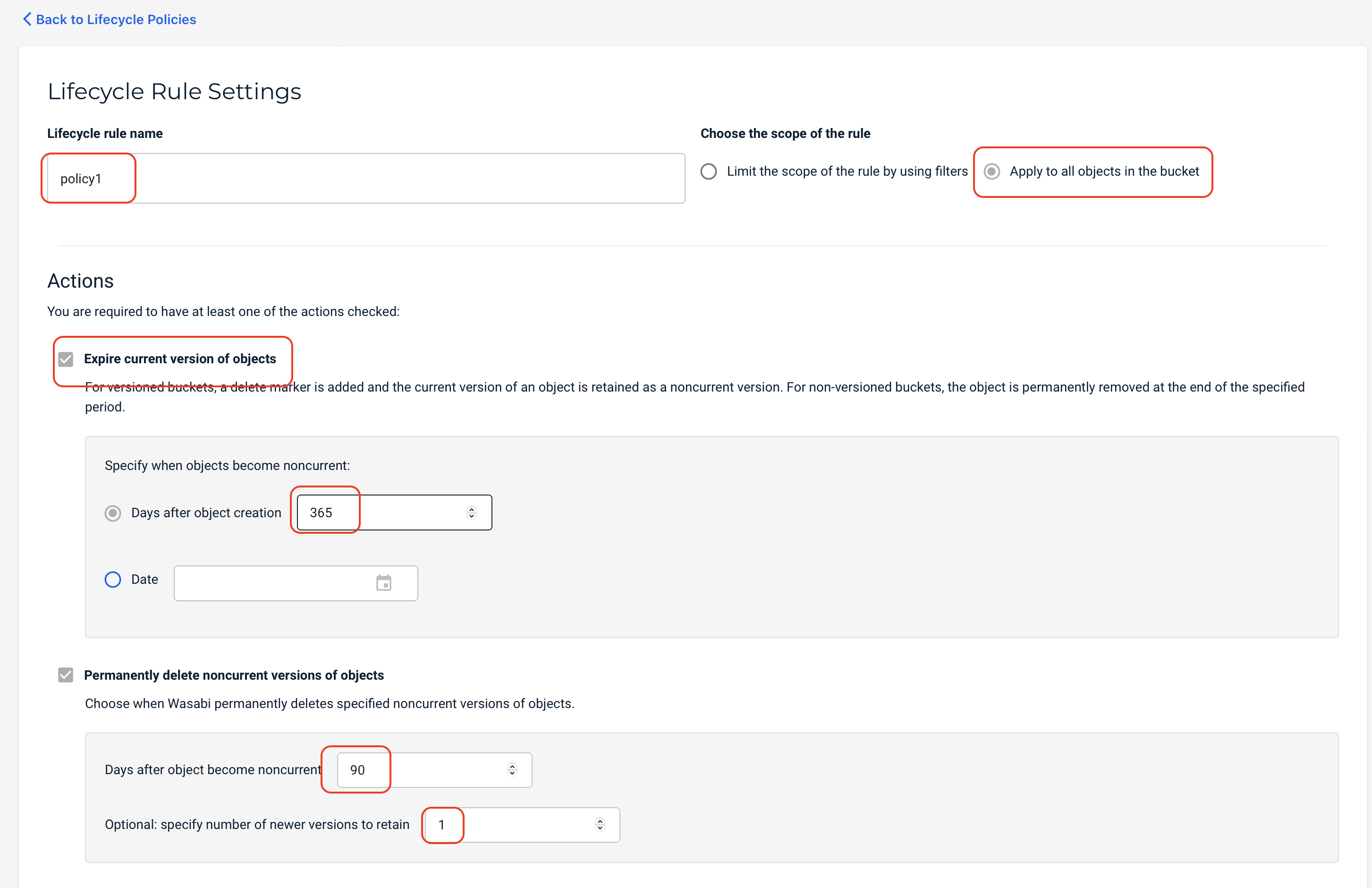Click the Actions section heading
Screen dimensions: 1372x888
pyautogui.click(x=80, y=281)
